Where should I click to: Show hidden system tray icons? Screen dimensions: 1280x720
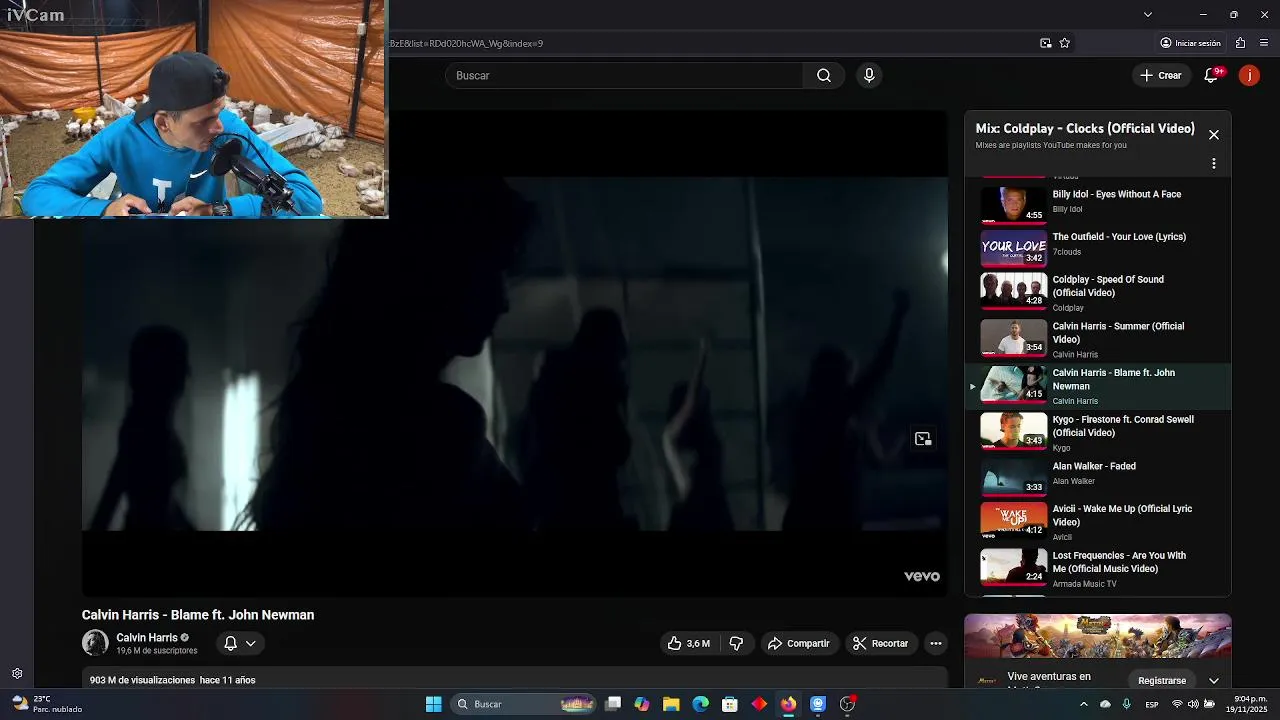pyautogui.click(x=1083, y=704)
